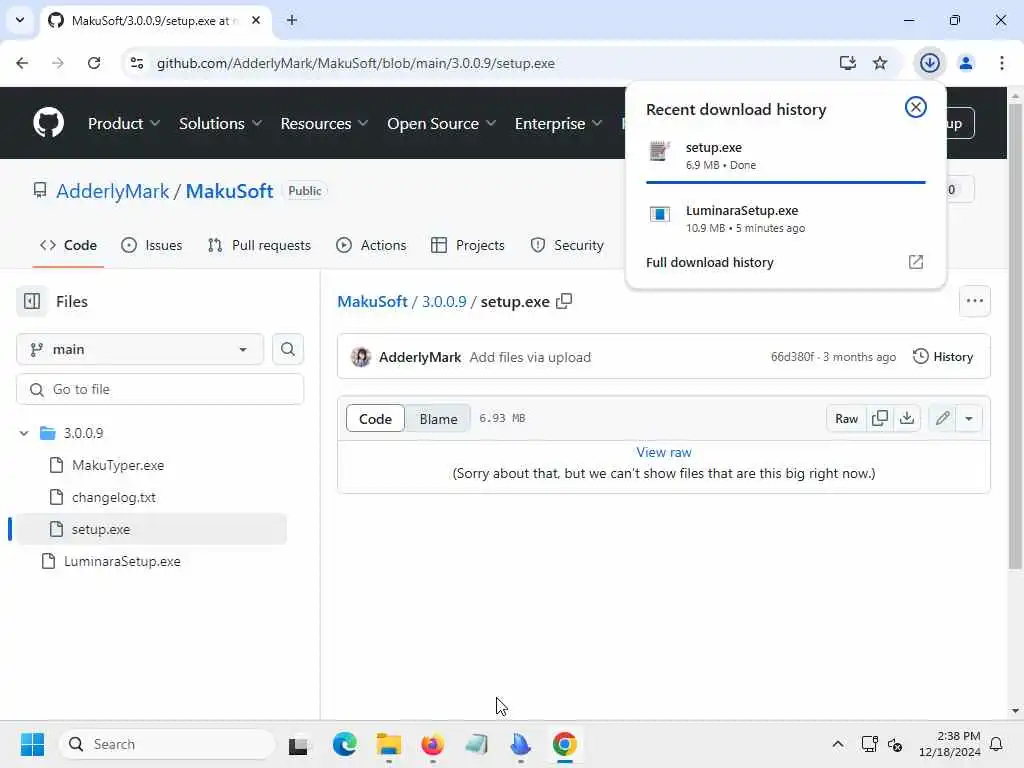
Task: Open commit History
Action: tap(943, 357)
